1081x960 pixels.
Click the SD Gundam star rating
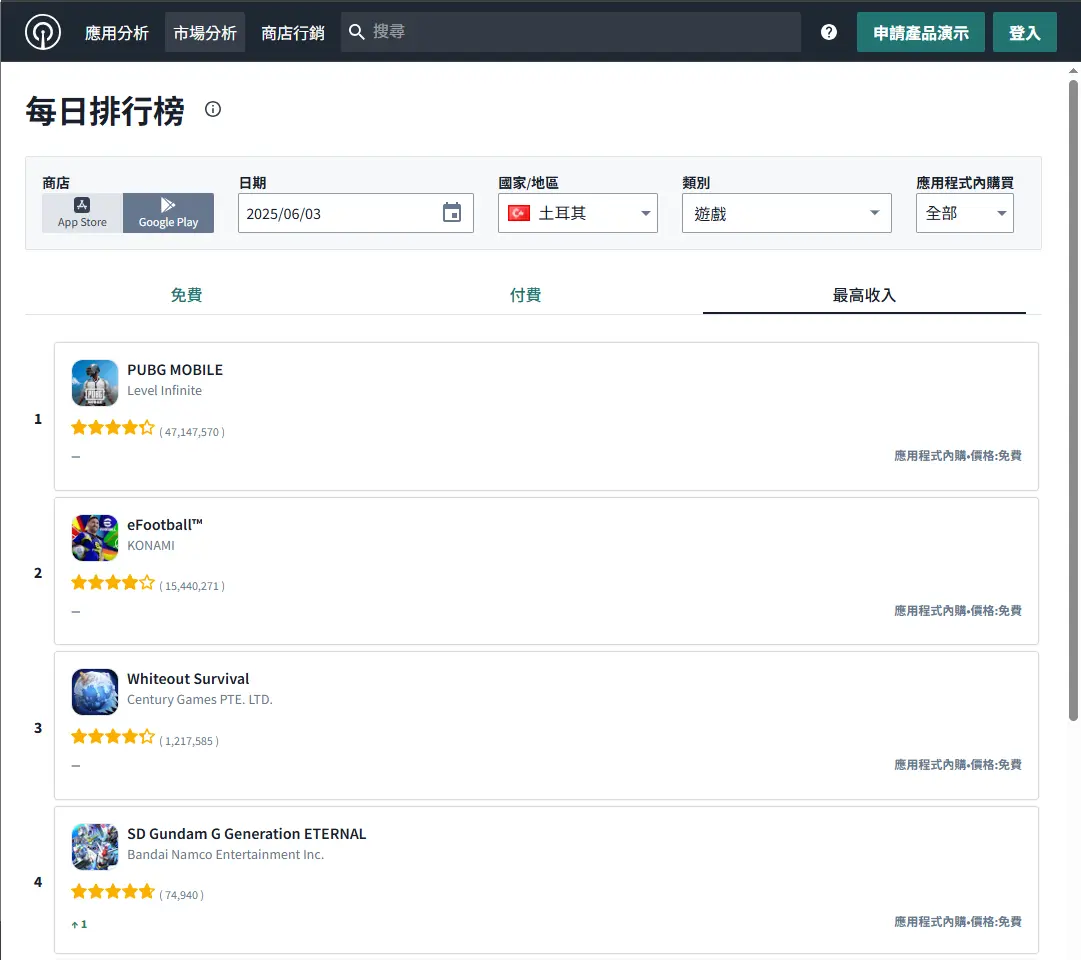click(x=113, y=892)
